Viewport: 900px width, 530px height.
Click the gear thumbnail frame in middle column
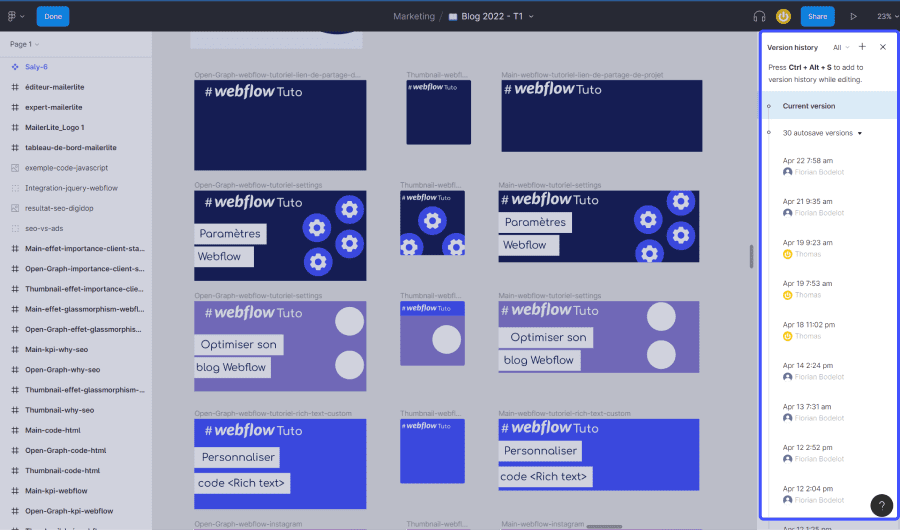click(432, 223)
